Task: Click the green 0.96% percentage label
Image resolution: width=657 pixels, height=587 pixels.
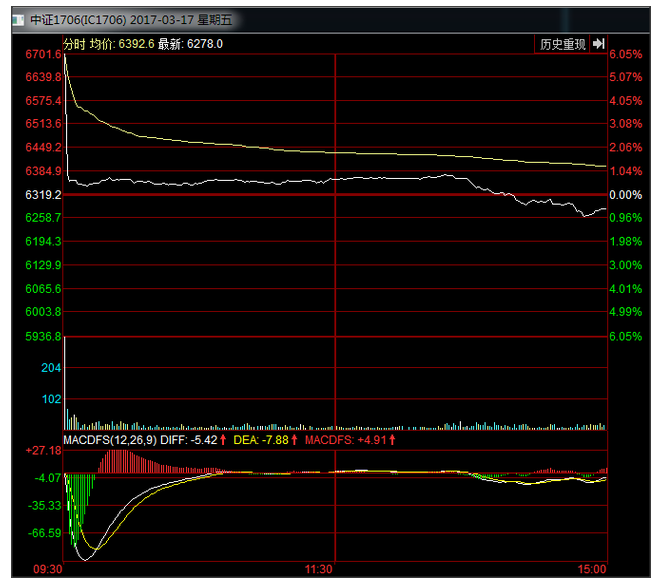Action: click(x=626, y=218)
